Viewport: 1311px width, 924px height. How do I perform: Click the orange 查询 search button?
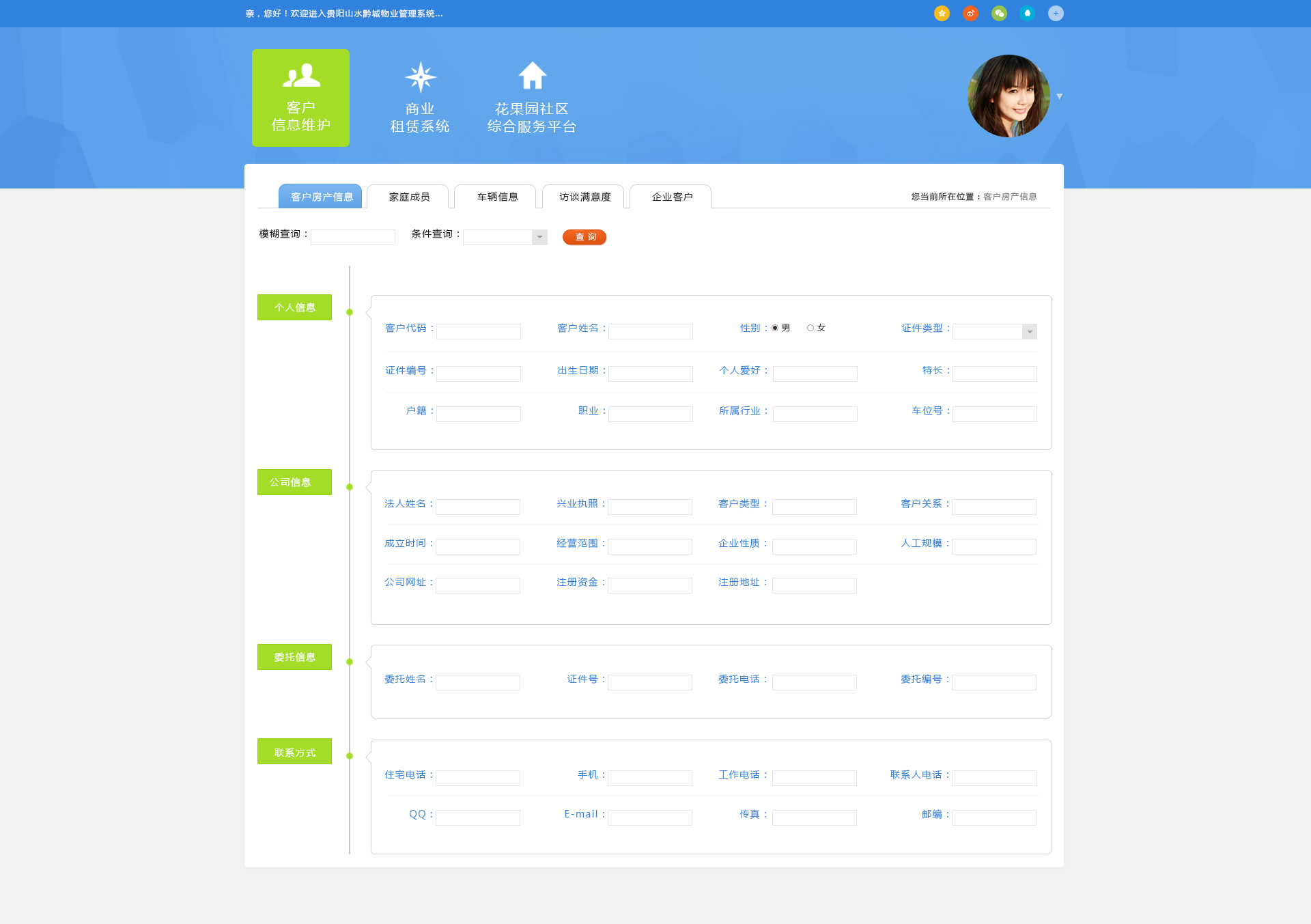[x=584, y=237]
